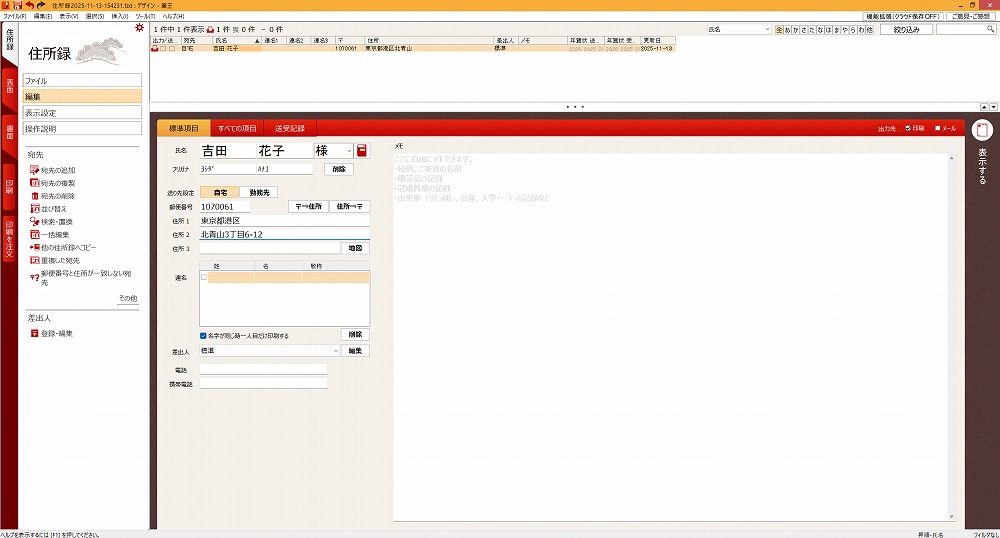Viewport: 1000px width, 538px height.
Task: Click the 地図 map button
Action: point(355,248)
